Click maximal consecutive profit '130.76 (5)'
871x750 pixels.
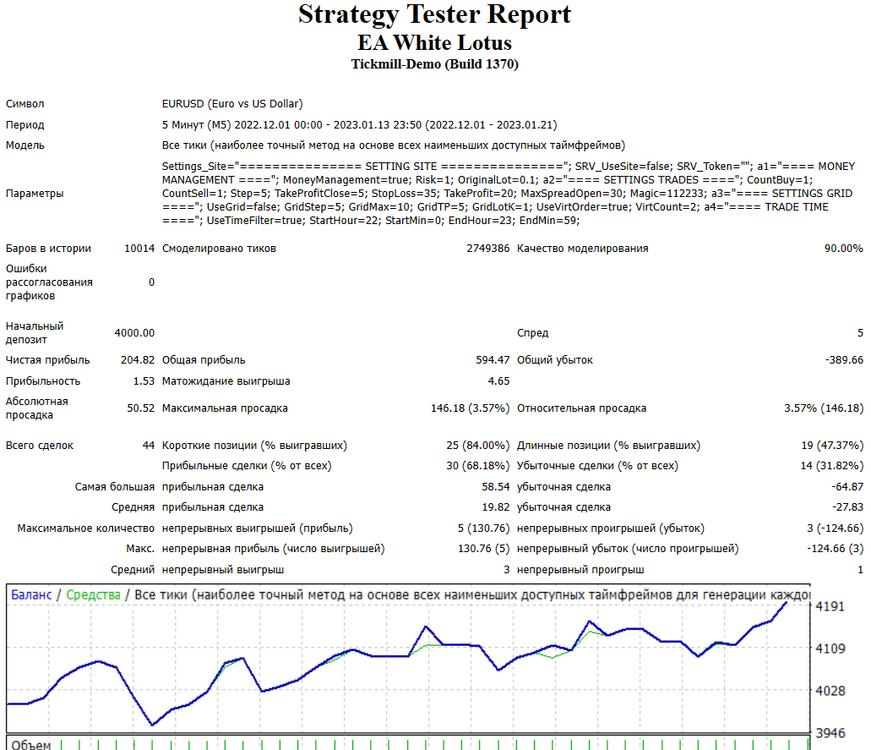pos(483,549)
